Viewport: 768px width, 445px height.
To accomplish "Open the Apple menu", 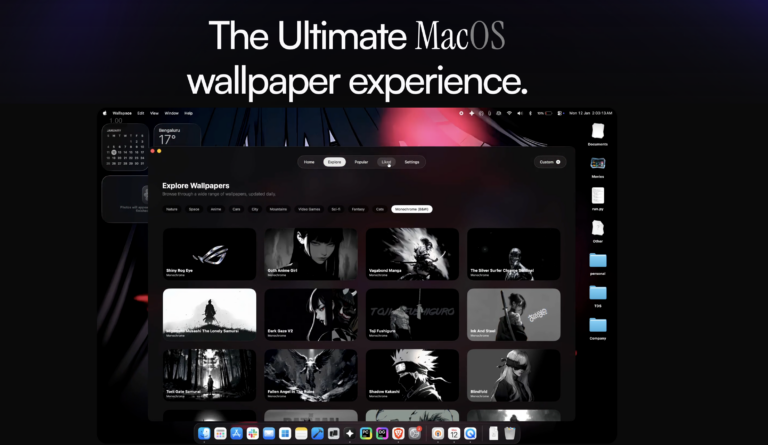I will click(104, 113).
